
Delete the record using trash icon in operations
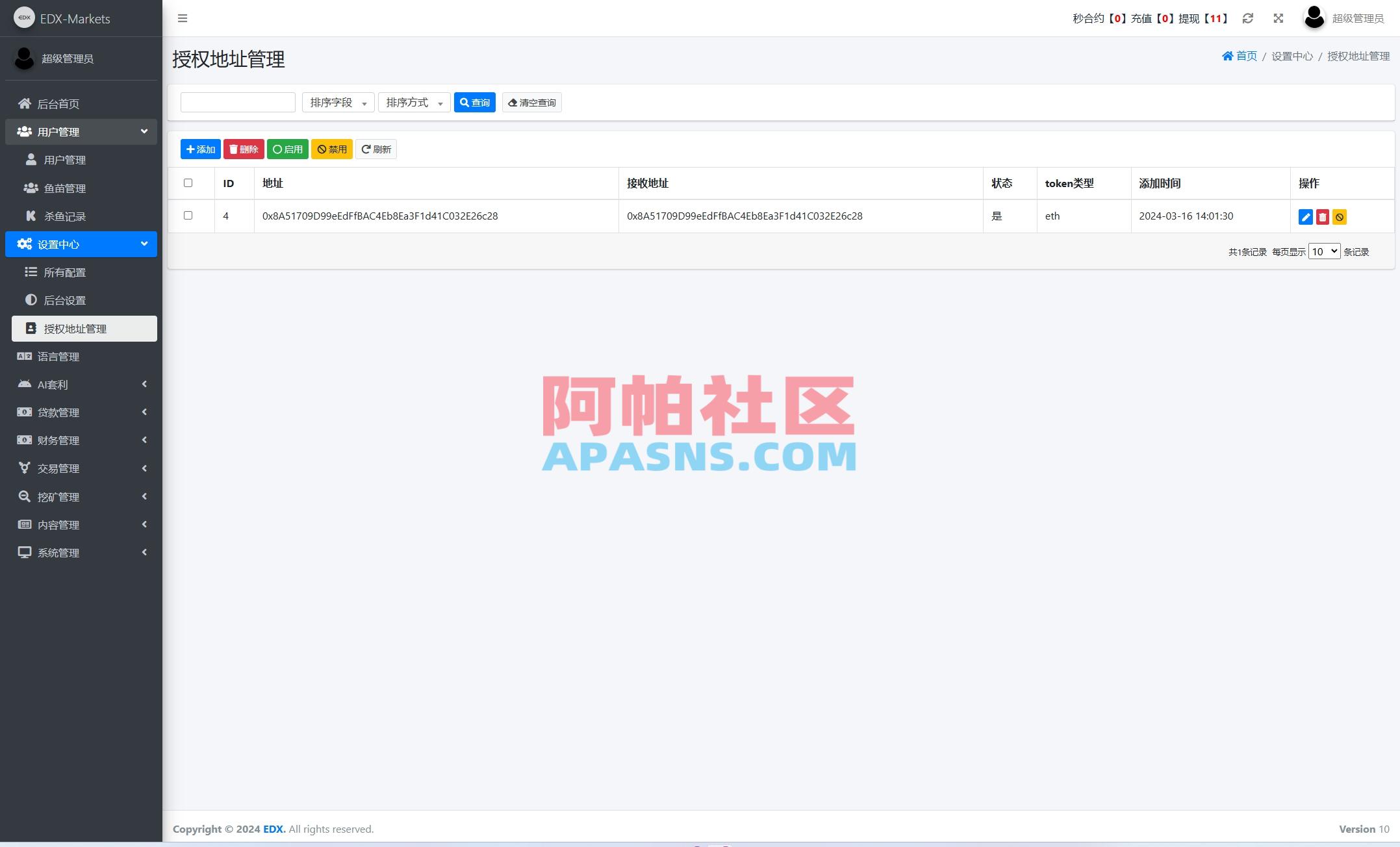click(1323, 217)
